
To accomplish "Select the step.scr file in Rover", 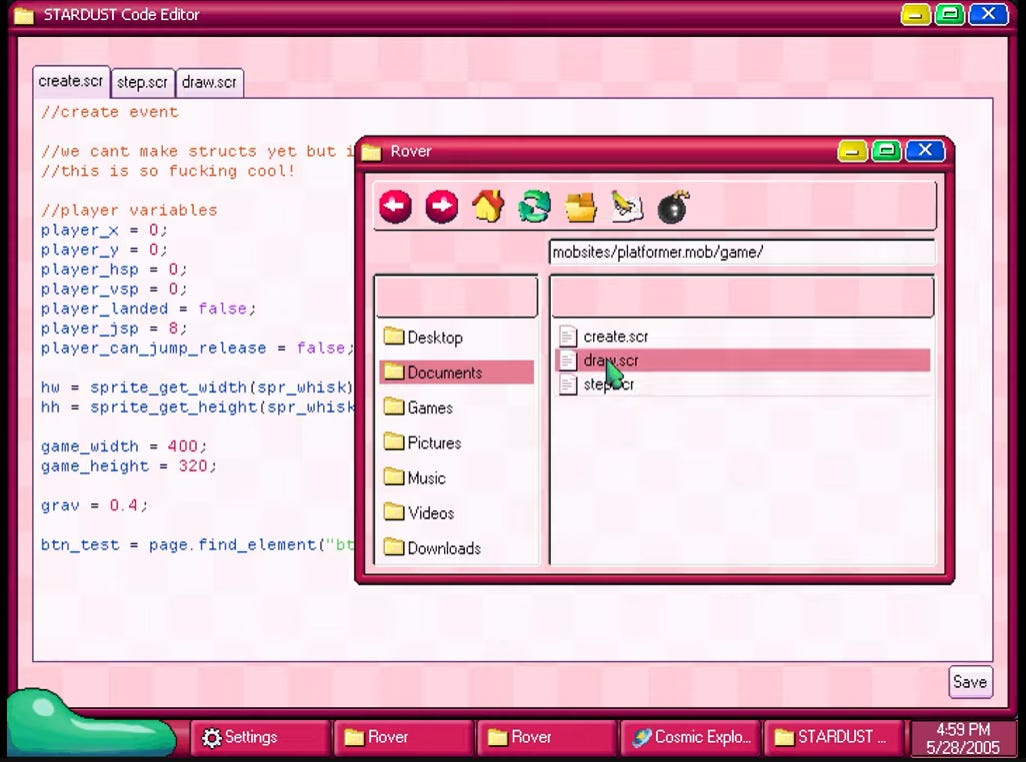I will point(743,385).
